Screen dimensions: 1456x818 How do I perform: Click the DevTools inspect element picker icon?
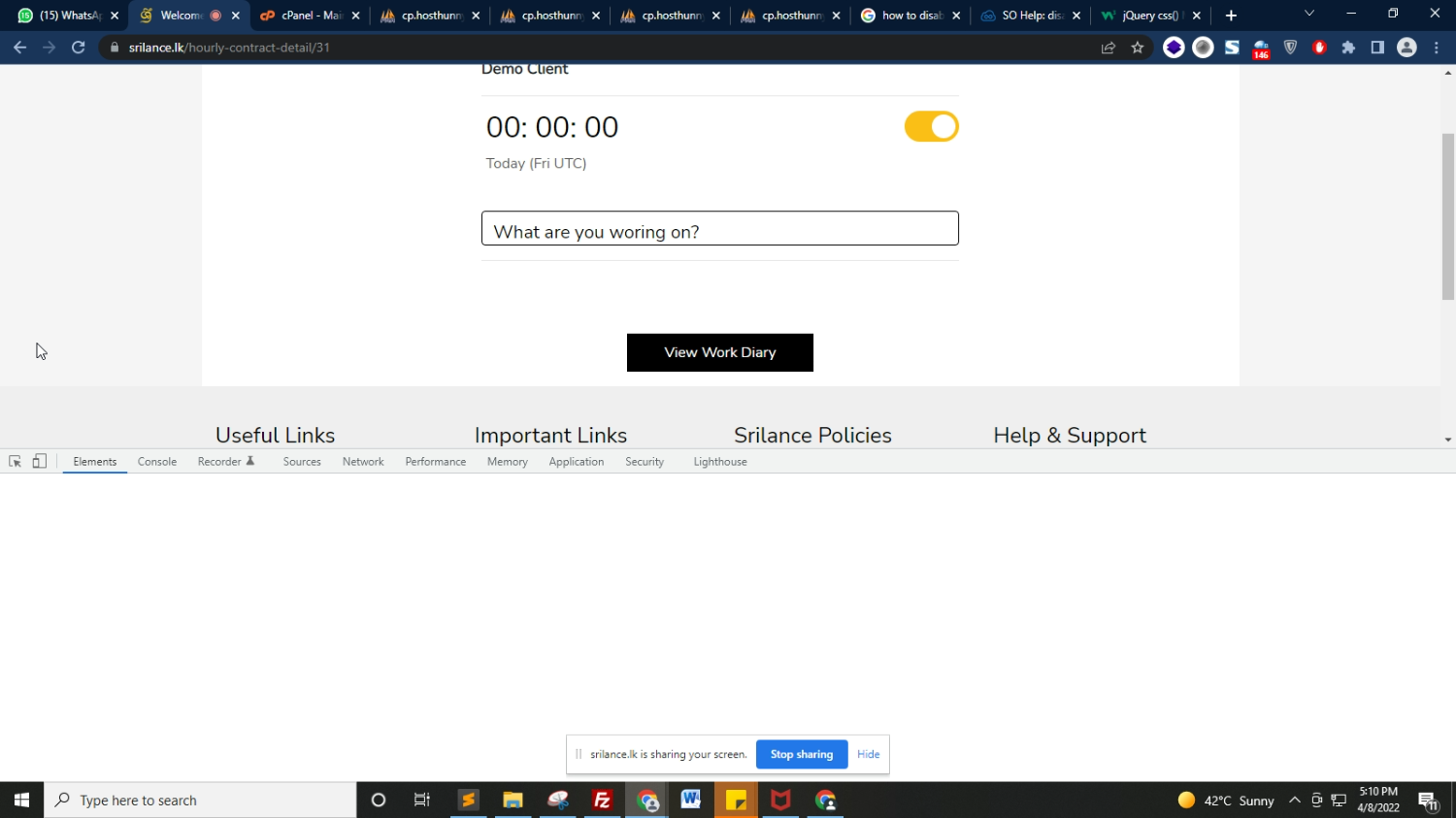(15, 462)
